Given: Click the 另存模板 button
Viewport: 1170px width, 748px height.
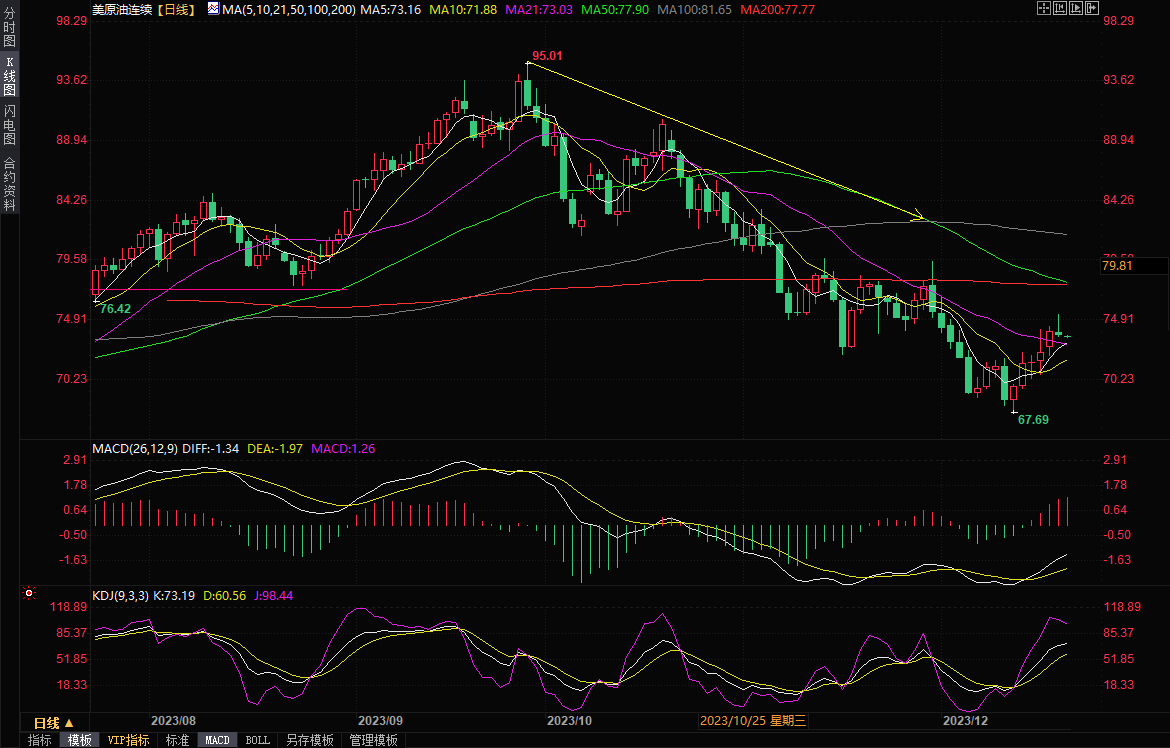Looking at the screenshot, I should [x=309, y=740].
